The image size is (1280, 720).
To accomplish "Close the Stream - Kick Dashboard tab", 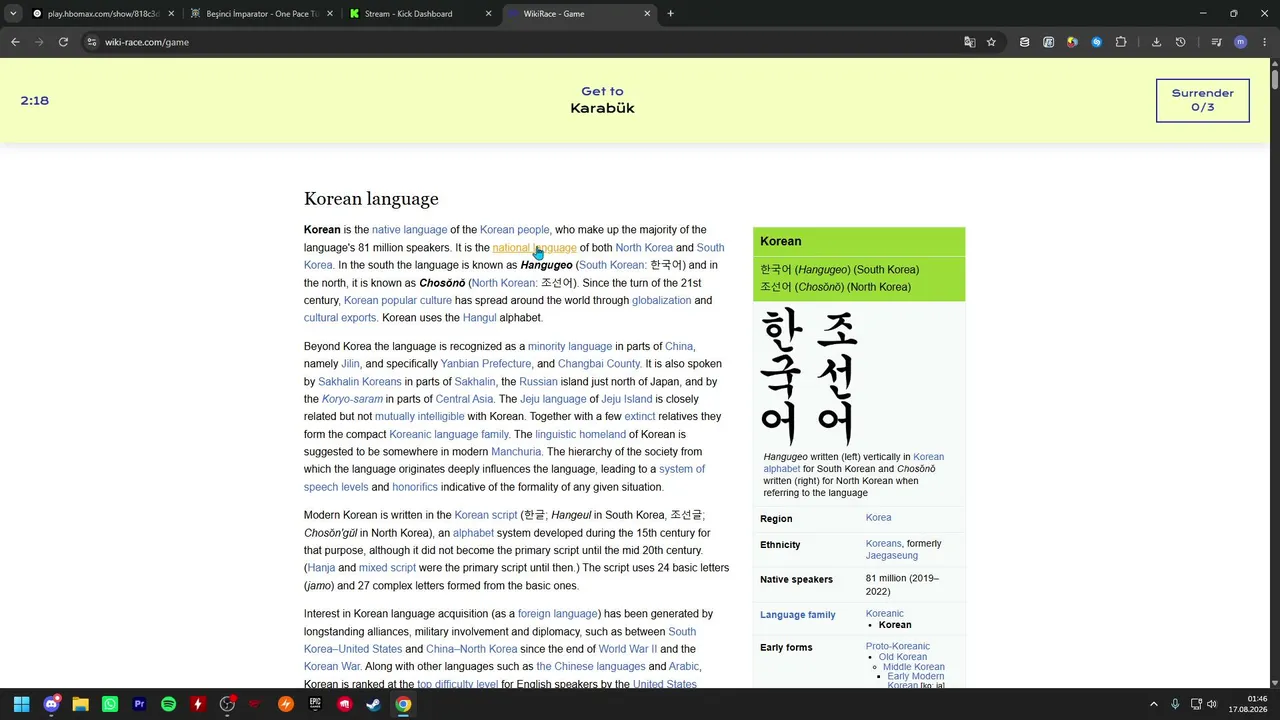I will (x=488, y=14).
